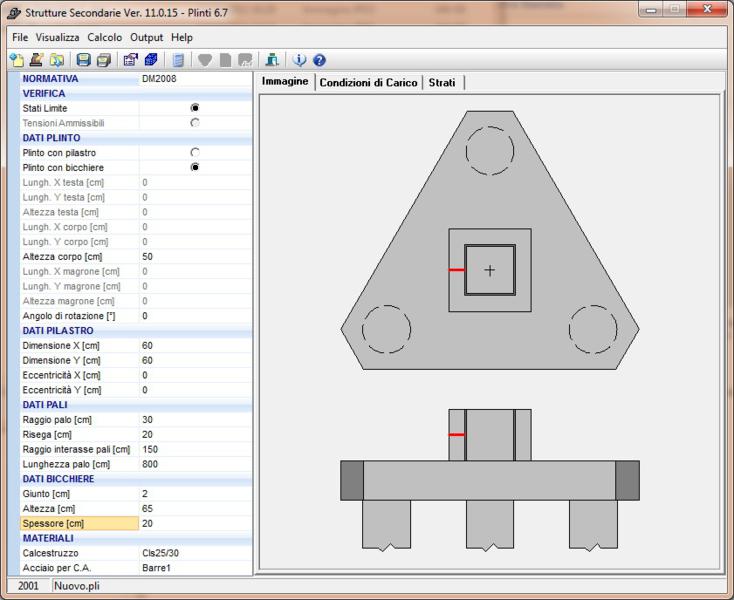Click the greyed Altezza magrone value field
This screenshot has width=734, height=600.
click(x=195, y=301)
